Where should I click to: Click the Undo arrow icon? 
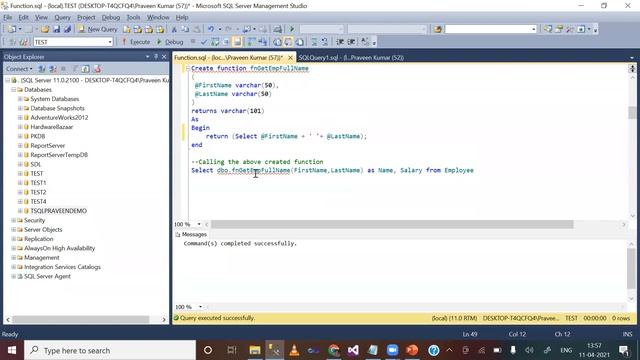click(211, 29)
